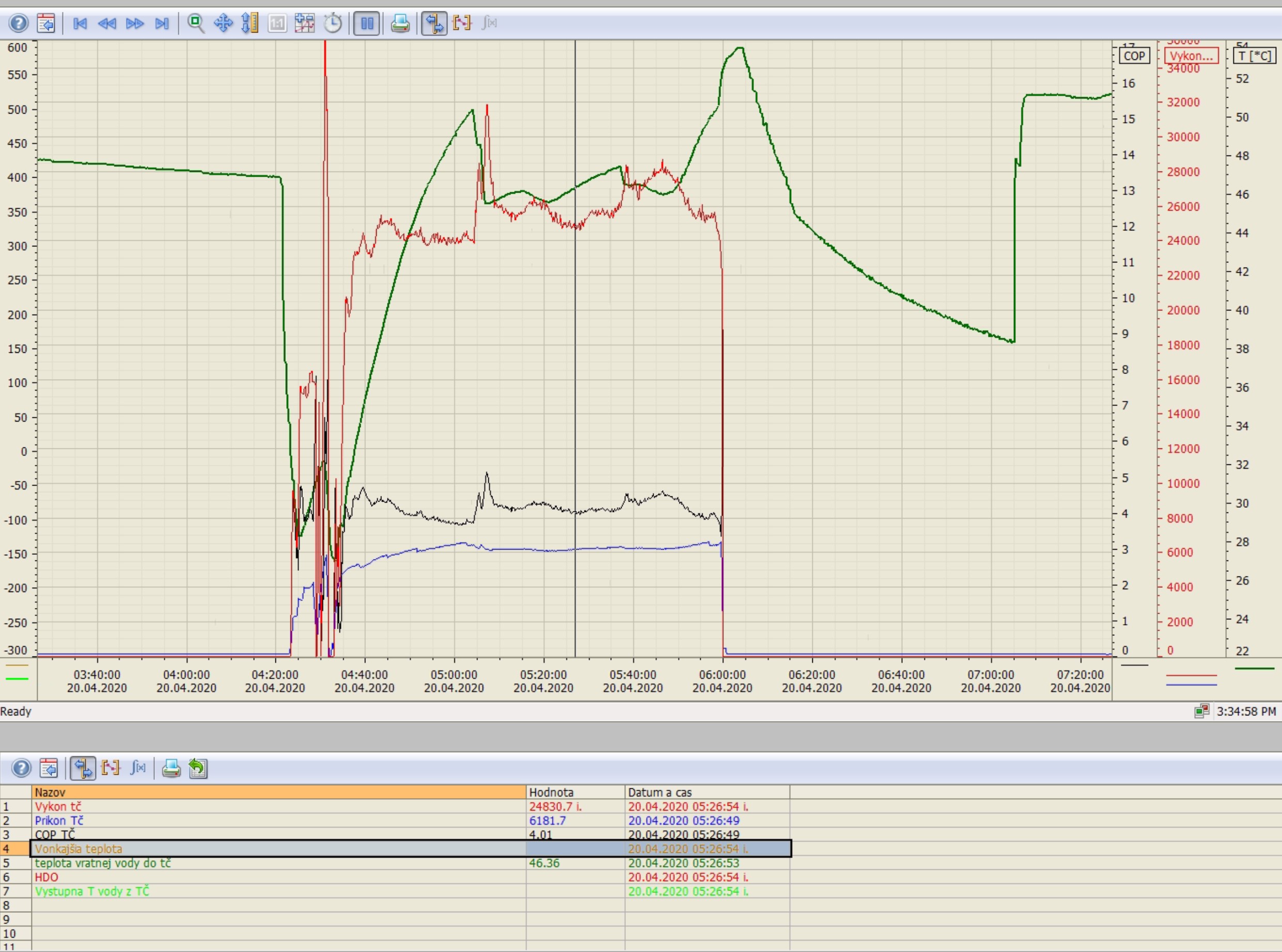Toggle ruler cursor button in lower table toolbar
The image size is (1282, 952).
click(x=83, y=768)
